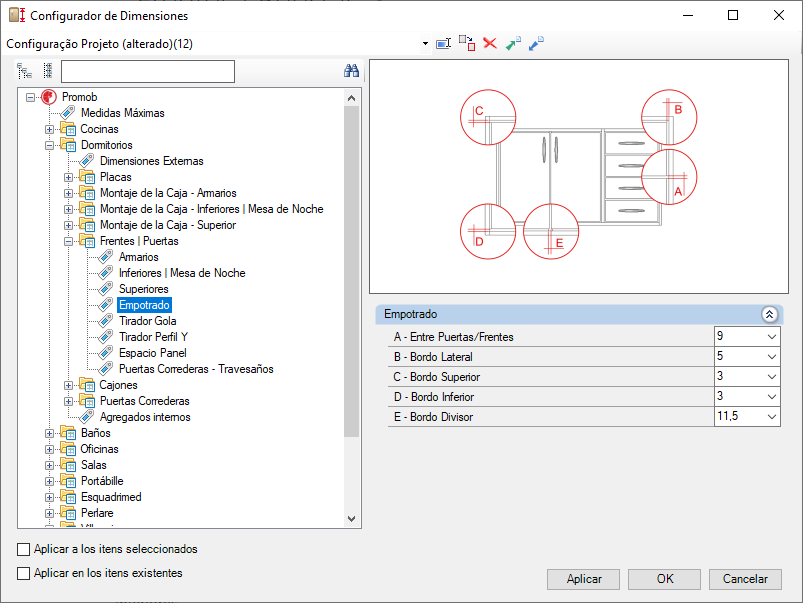Image resolution: width=809 pixels, height=610 pixels.
Task: Click the tag icon beside Espacio Panel
Action: point(106,352)
